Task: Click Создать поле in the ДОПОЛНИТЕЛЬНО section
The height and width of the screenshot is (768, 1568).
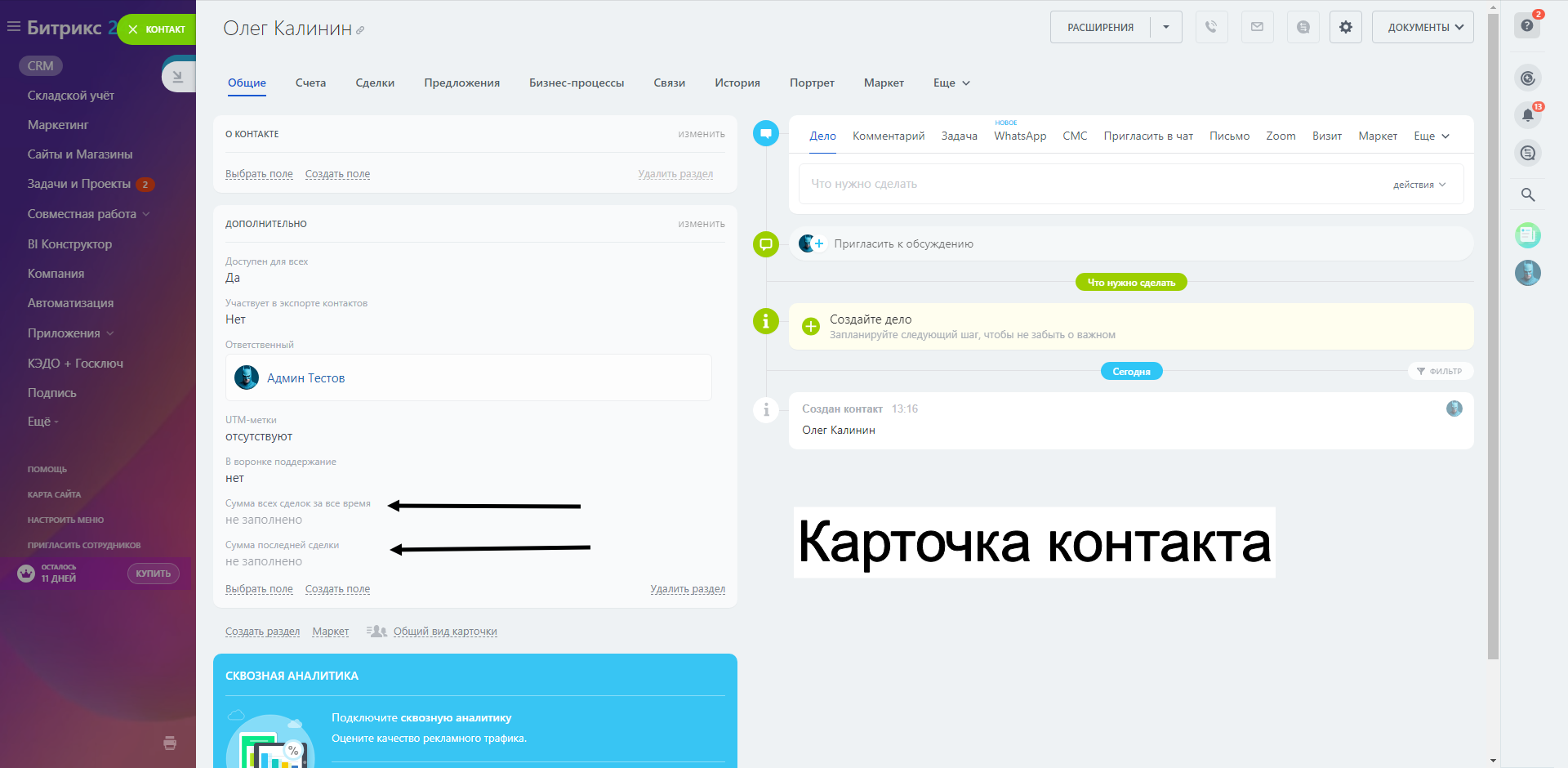Action: 337,589
